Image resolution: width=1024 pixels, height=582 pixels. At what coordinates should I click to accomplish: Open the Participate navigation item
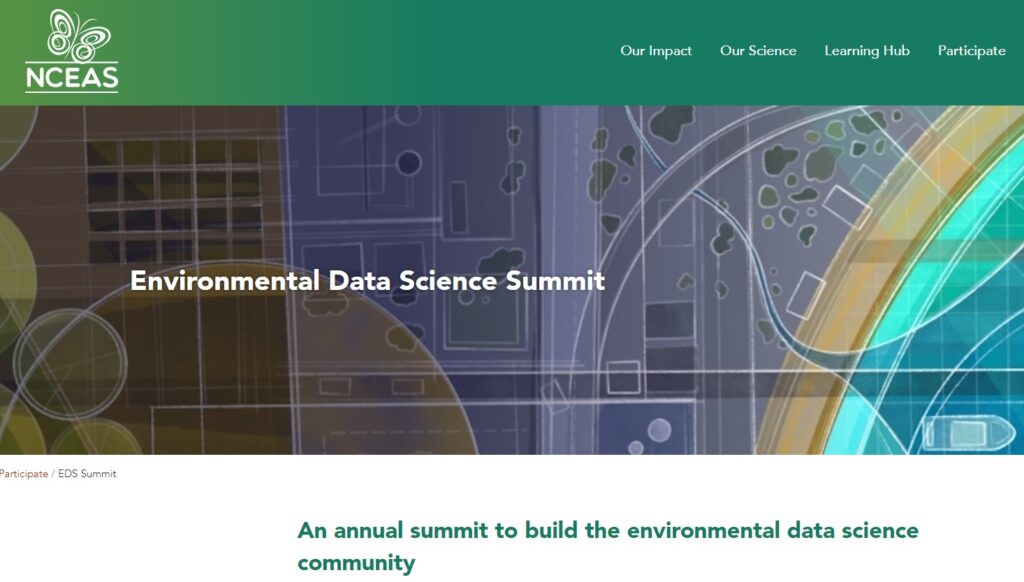(x=971, y=50)
